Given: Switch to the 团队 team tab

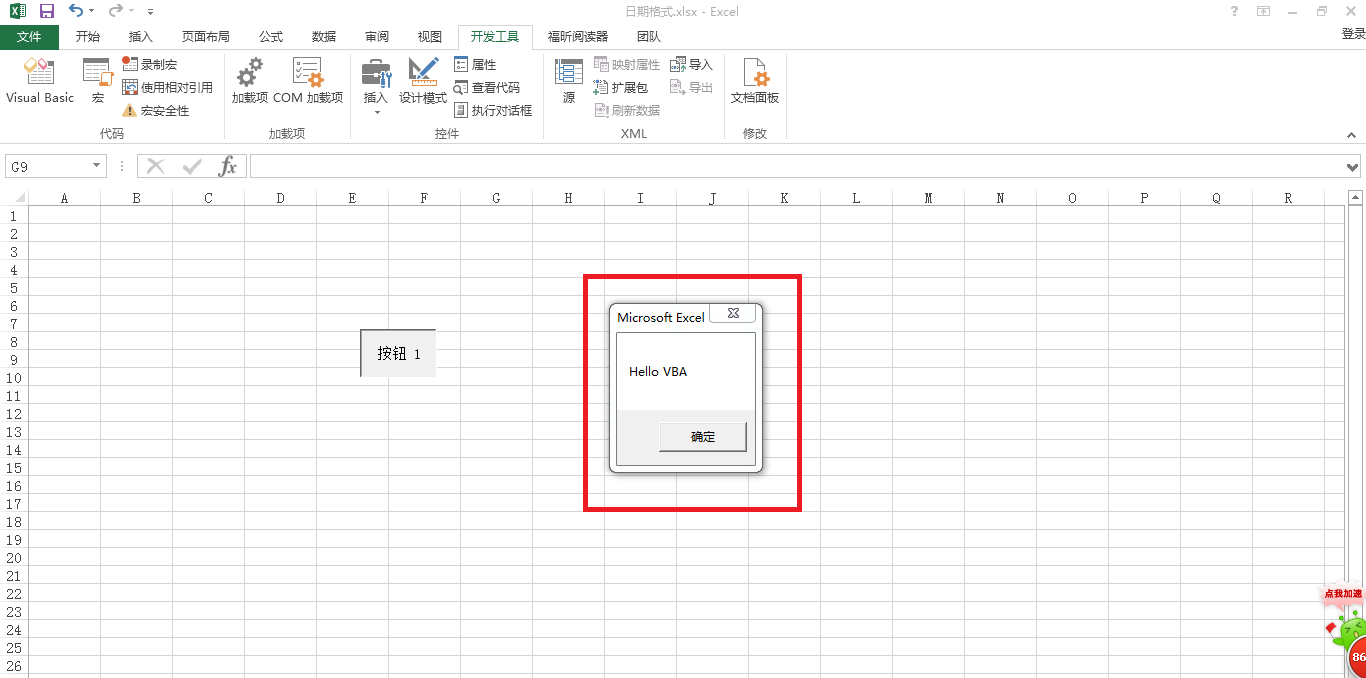Looking at the screenshot, I should 649,37.
